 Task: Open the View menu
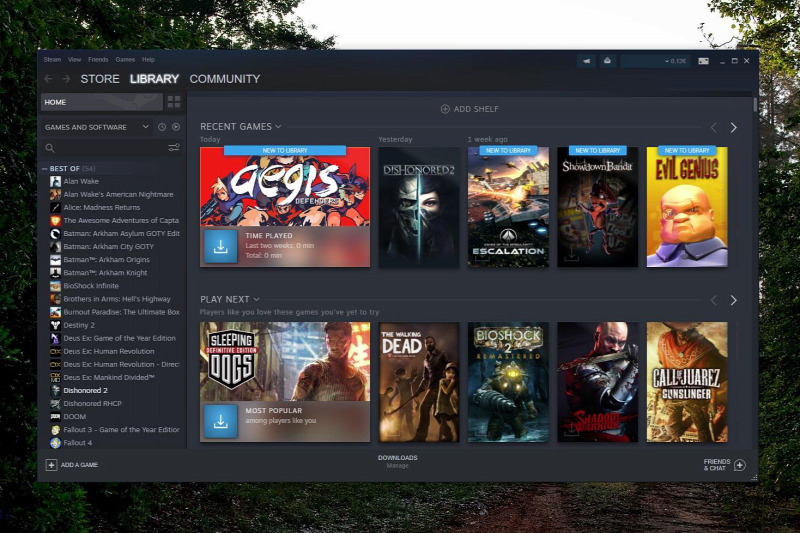point(74,60)
